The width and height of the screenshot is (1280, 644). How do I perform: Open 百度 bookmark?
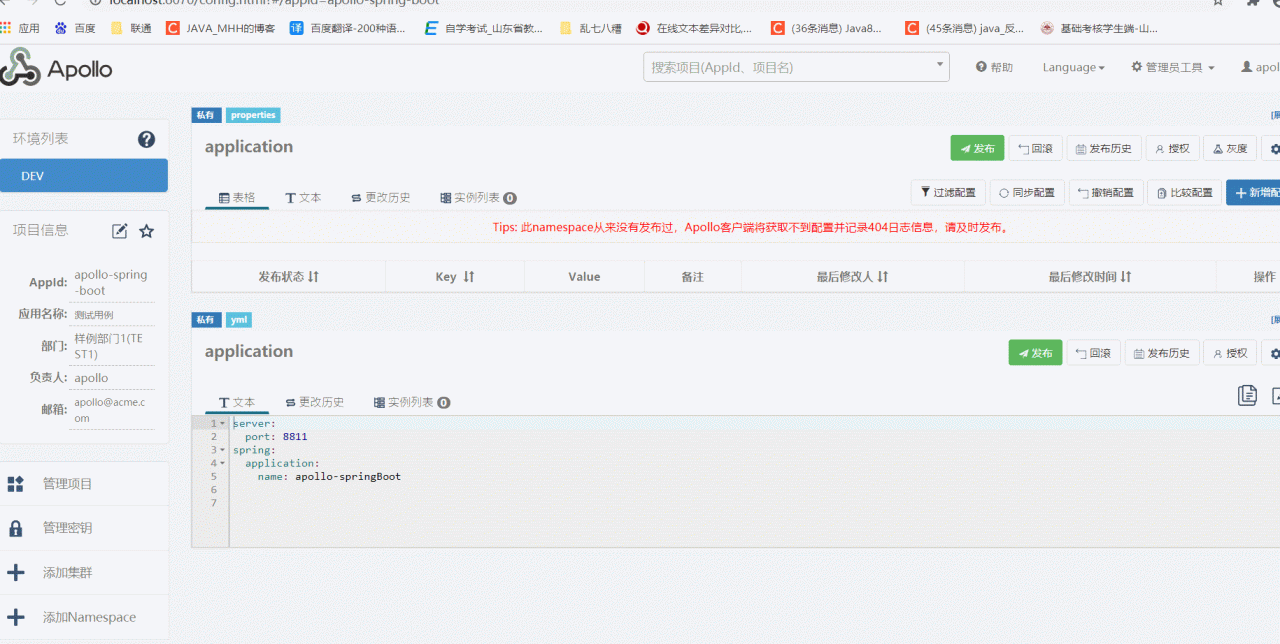pos(76,28)
